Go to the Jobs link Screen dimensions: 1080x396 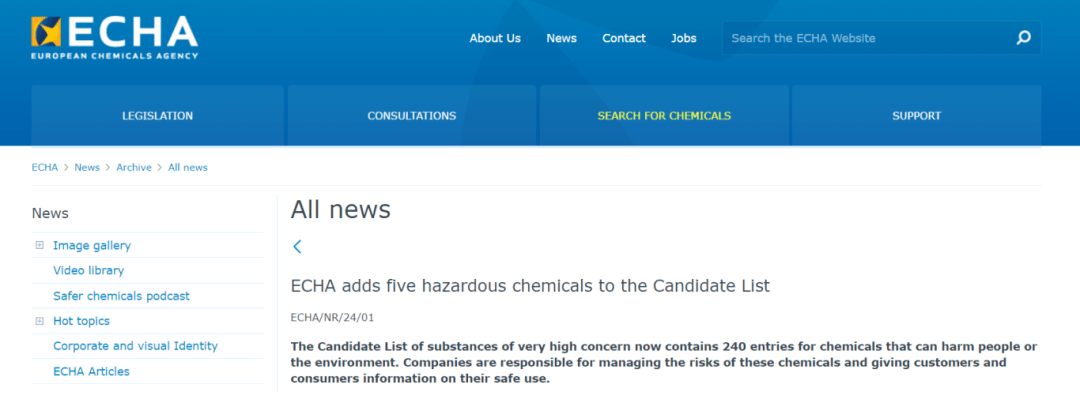click(684, 39)
